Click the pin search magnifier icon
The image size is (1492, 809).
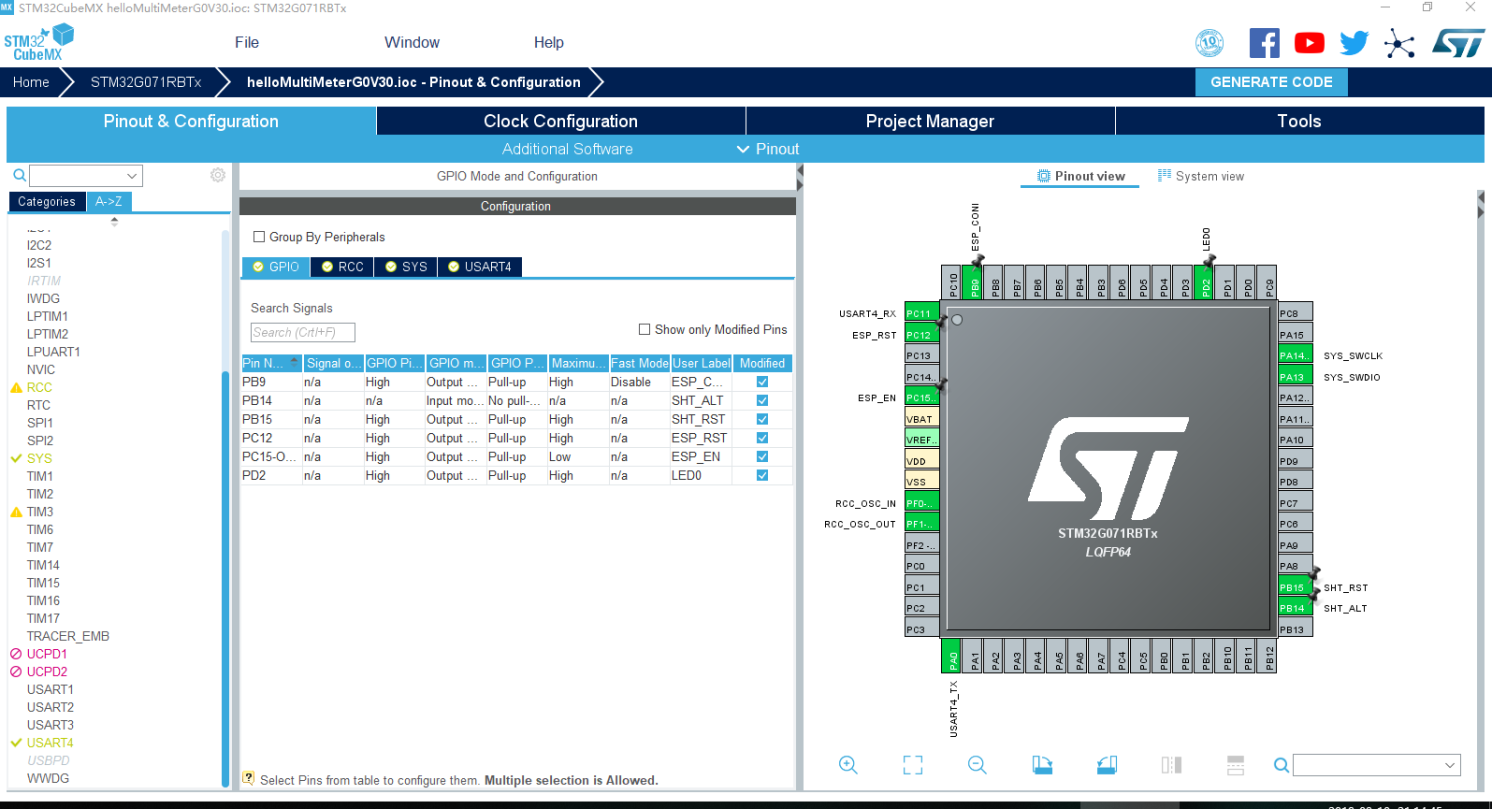(x=1281, y=765)
